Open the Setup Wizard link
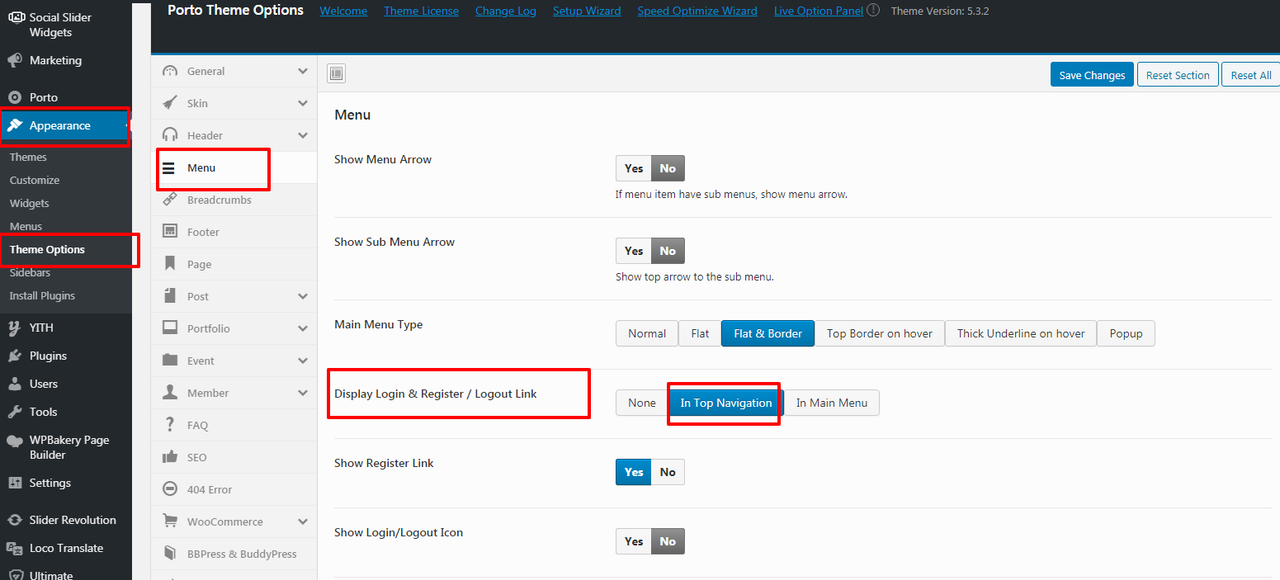 587,11
